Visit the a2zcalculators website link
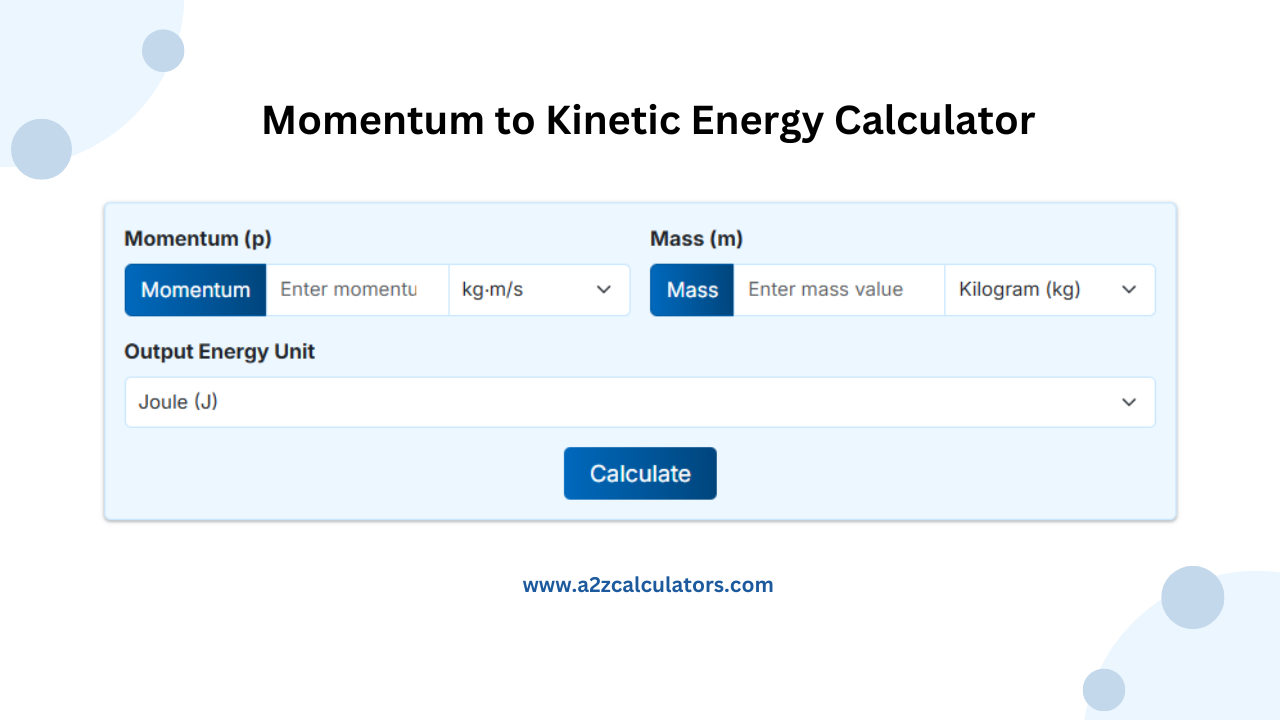Image resolution: width=1280 pixels, height=720 pixels. 648,585
